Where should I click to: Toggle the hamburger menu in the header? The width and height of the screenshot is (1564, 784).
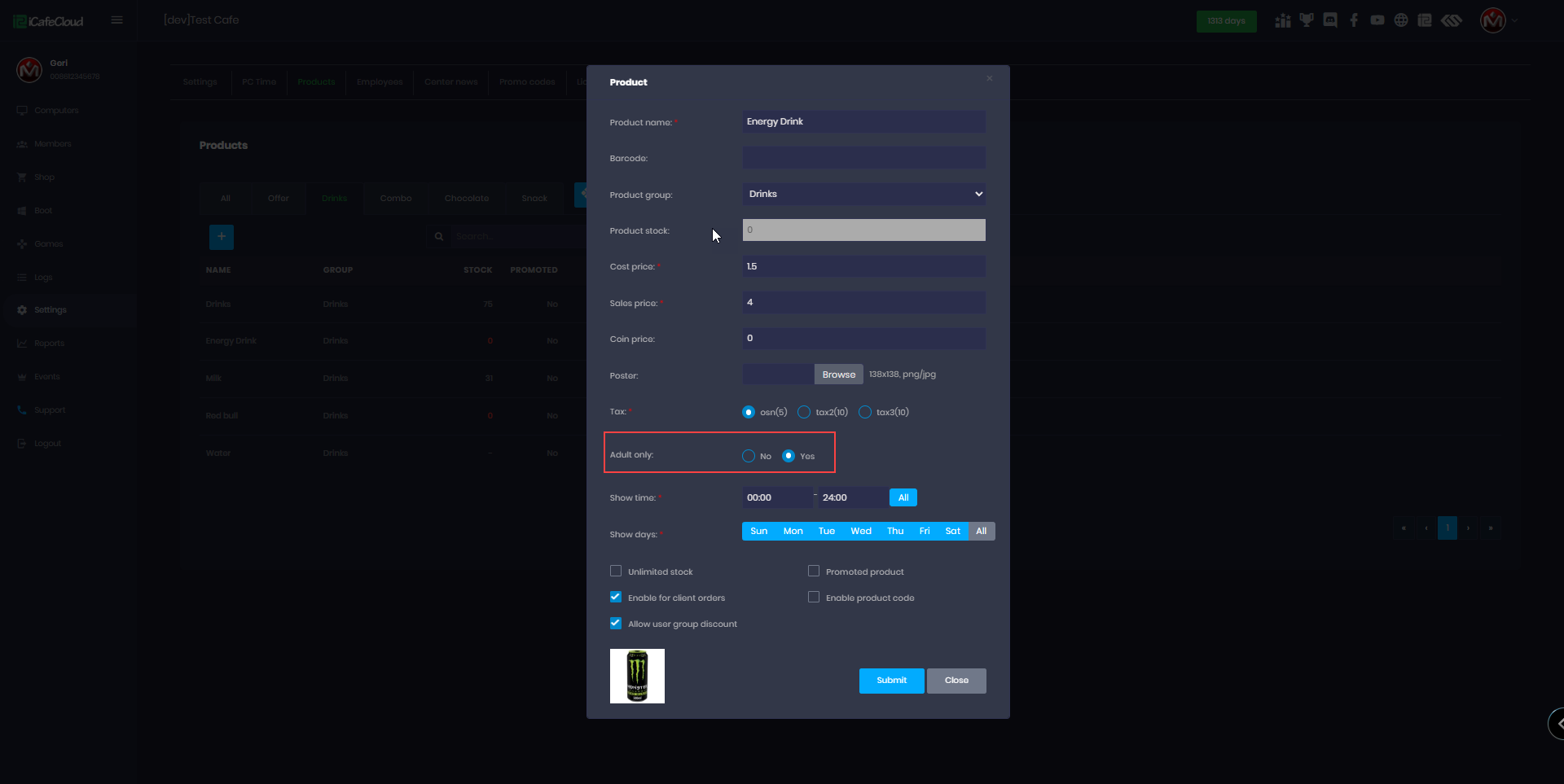pyautogui.click(x=117, y=20)
